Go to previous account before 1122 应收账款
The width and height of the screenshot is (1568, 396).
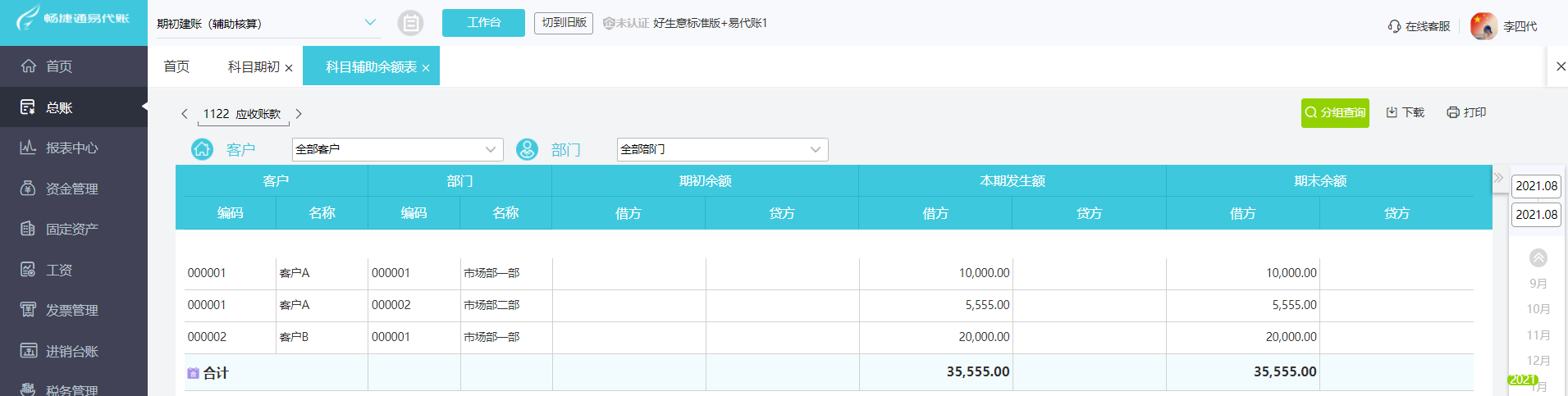[x=185, y=114]
